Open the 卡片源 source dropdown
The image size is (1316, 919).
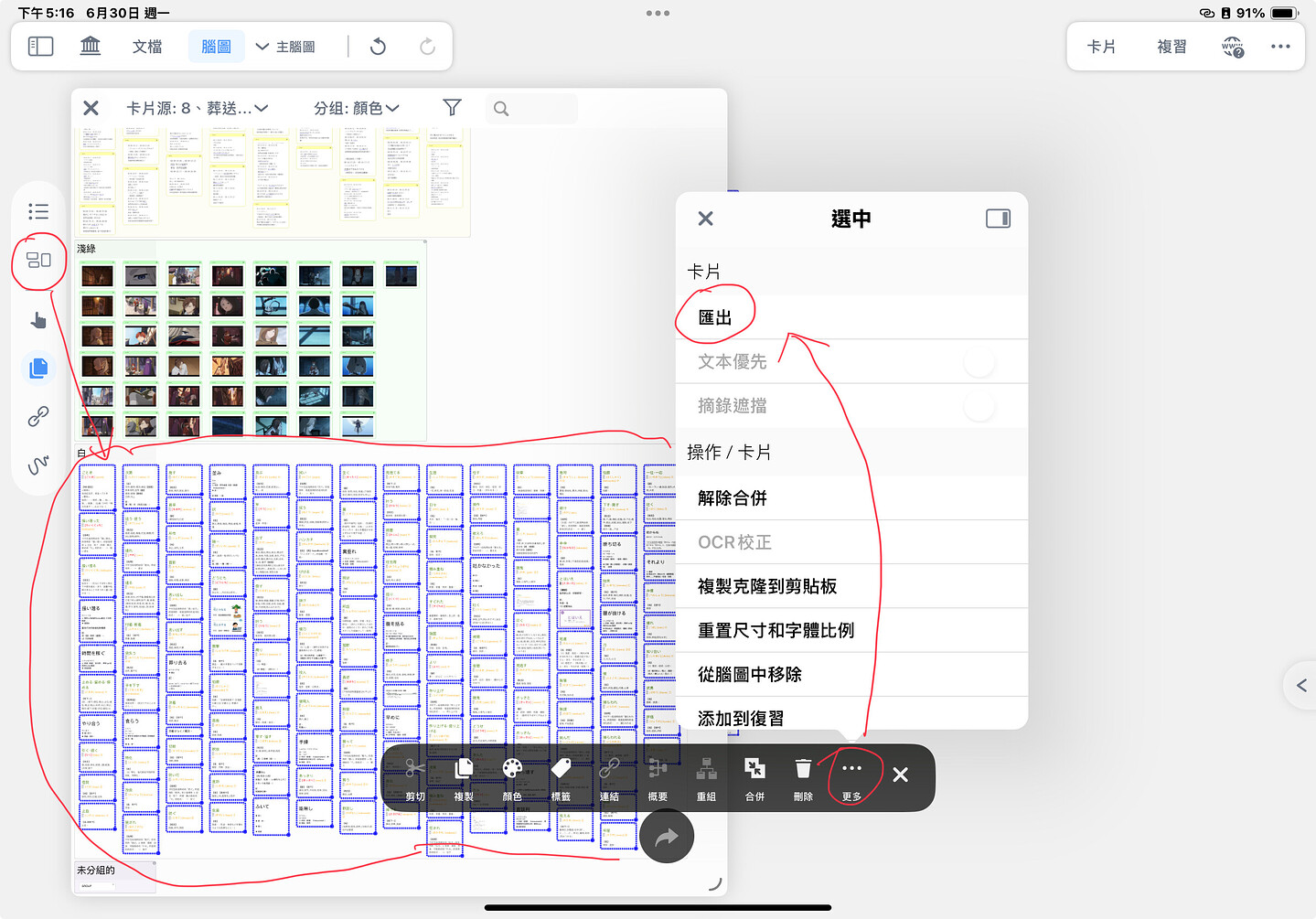198,108
